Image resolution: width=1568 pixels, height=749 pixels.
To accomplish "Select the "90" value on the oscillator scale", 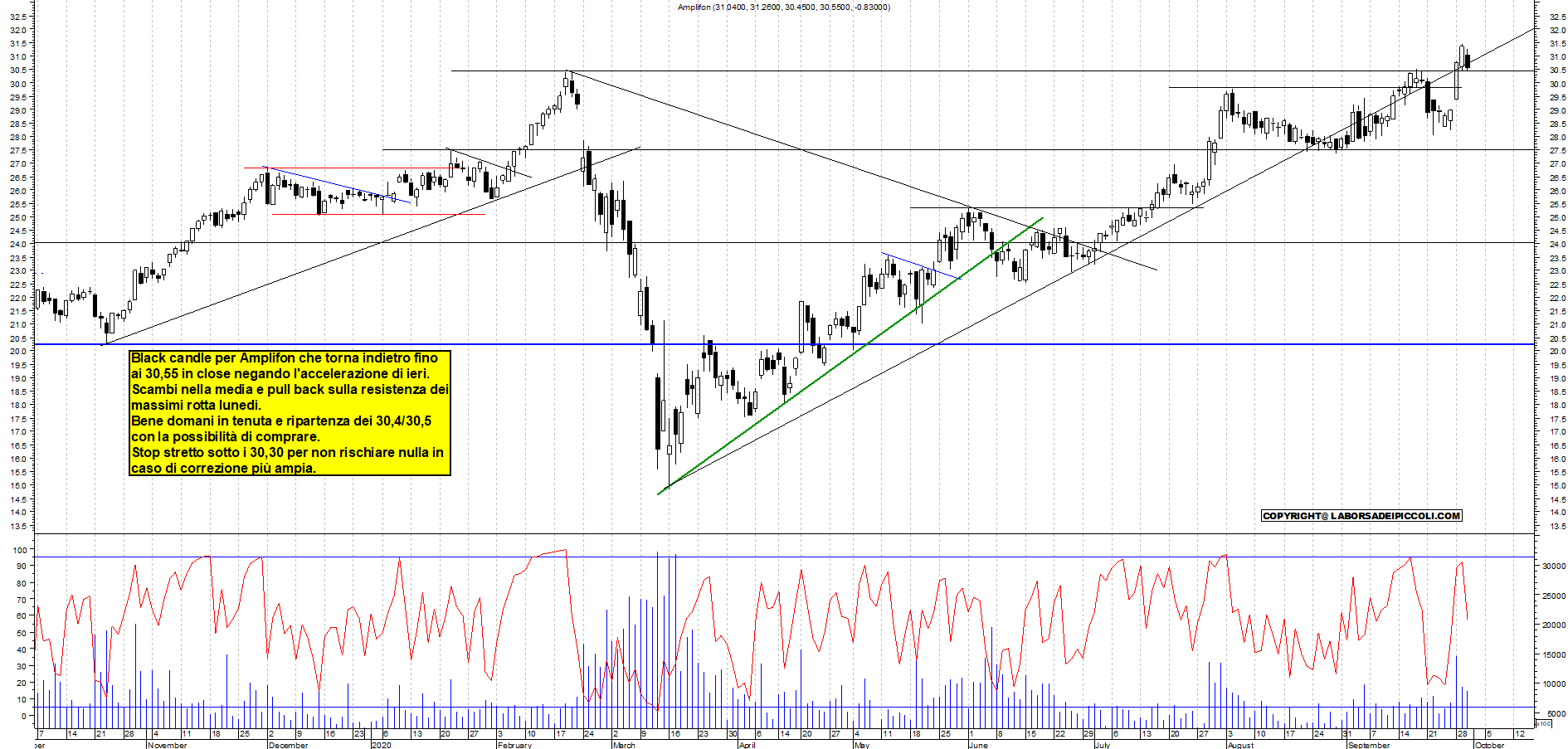I will coord(22,567).
